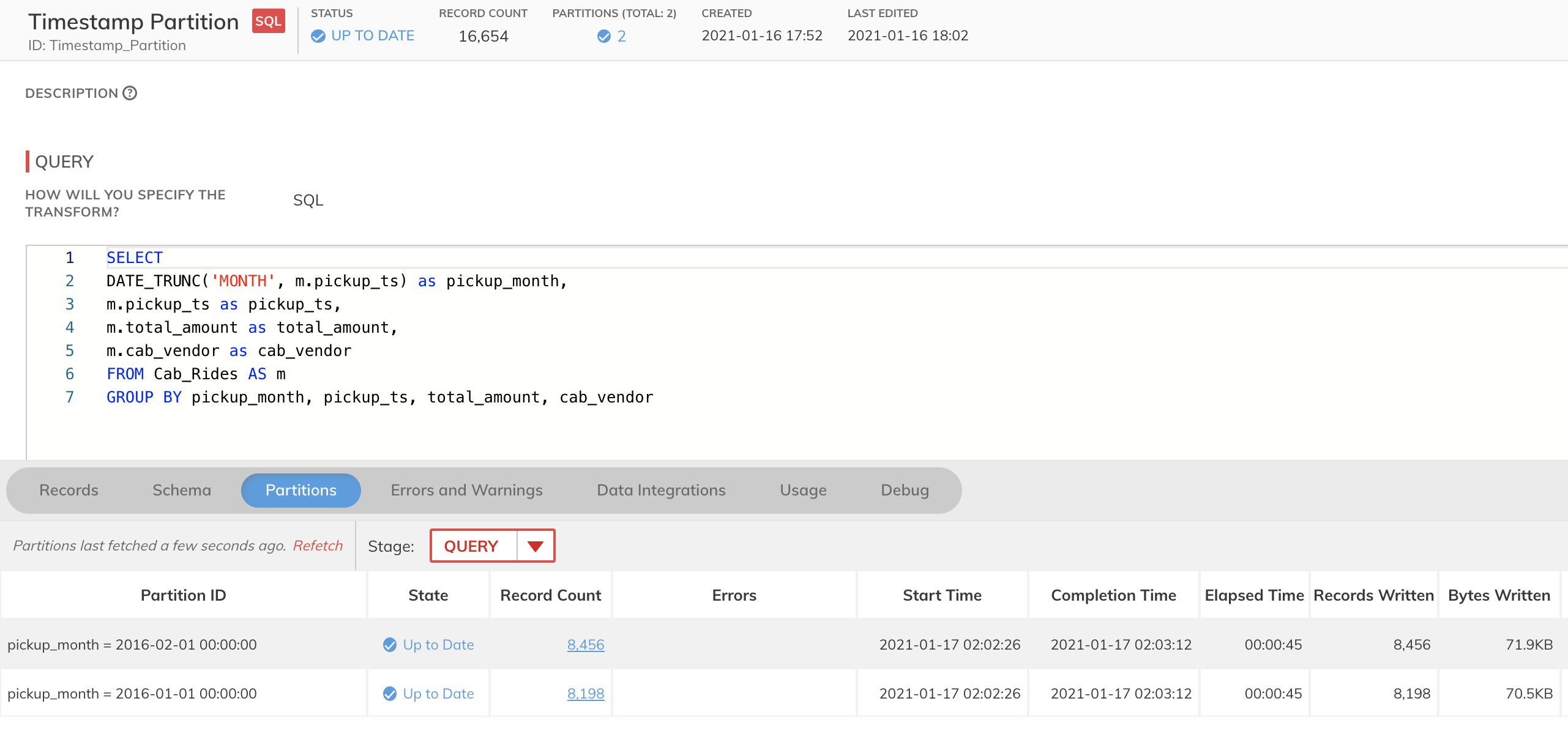This screenshot has height=734, width=1568.
Task: Click the SQL badge next to title
Action: click(x=268, y=21)
